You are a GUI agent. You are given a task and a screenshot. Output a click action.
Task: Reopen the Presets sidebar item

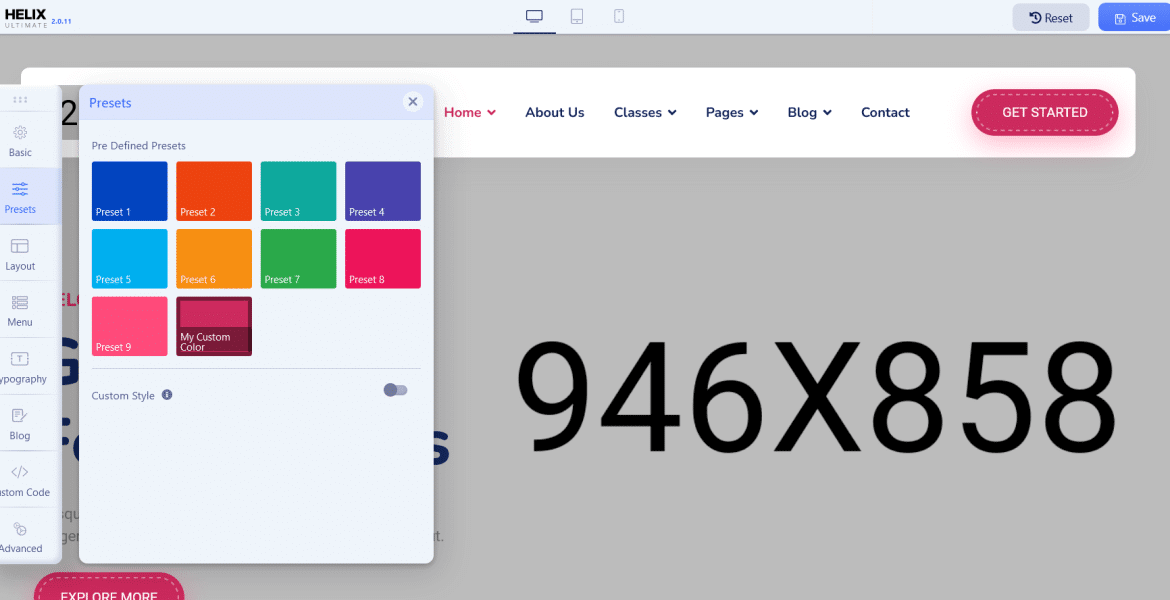[x=20, y=196]
